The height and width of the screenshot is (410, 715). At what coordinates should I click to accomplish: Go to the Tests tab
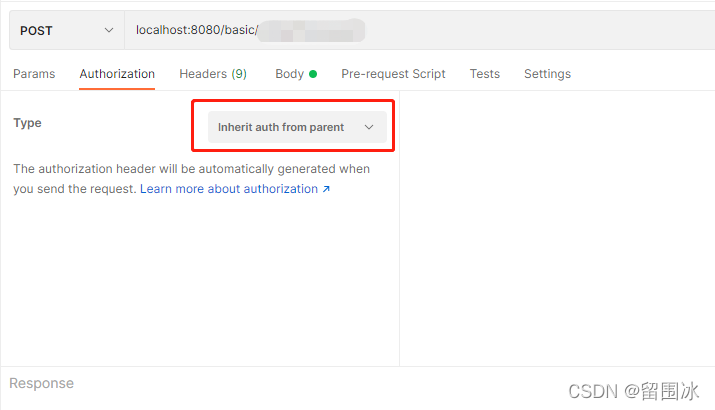(485, 74)
